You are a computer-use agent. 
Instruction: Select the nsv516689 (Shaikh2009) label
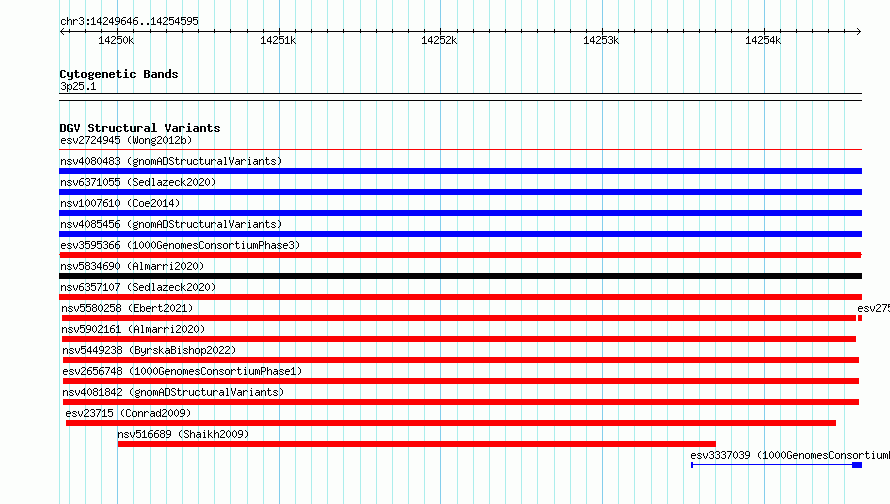[x=183, y=434]
